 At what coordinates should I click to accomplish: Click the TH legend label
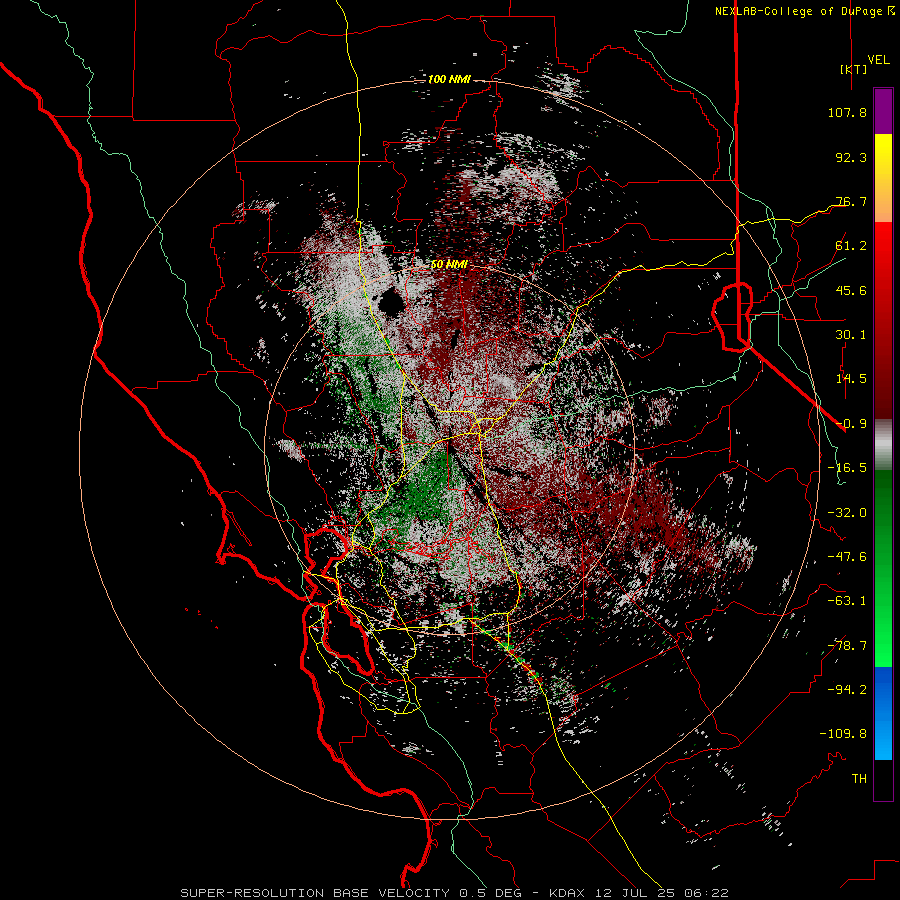click(x=859, y=779)
